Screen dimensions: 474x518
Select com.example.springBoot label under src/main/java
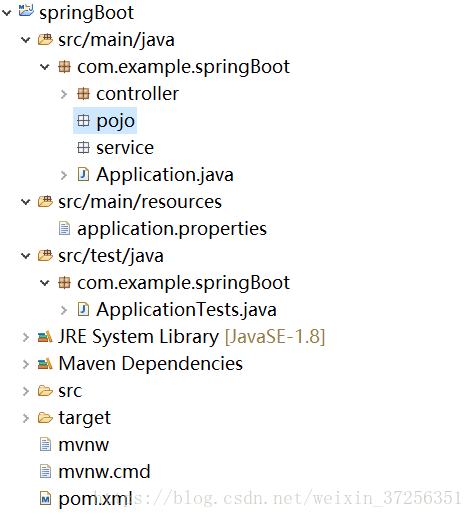183,67
